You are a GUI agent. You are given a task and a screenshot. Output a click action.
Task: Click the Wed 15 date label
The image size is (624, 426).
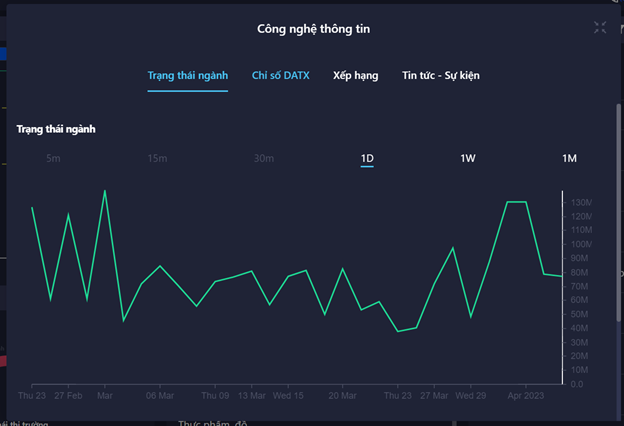288,396
